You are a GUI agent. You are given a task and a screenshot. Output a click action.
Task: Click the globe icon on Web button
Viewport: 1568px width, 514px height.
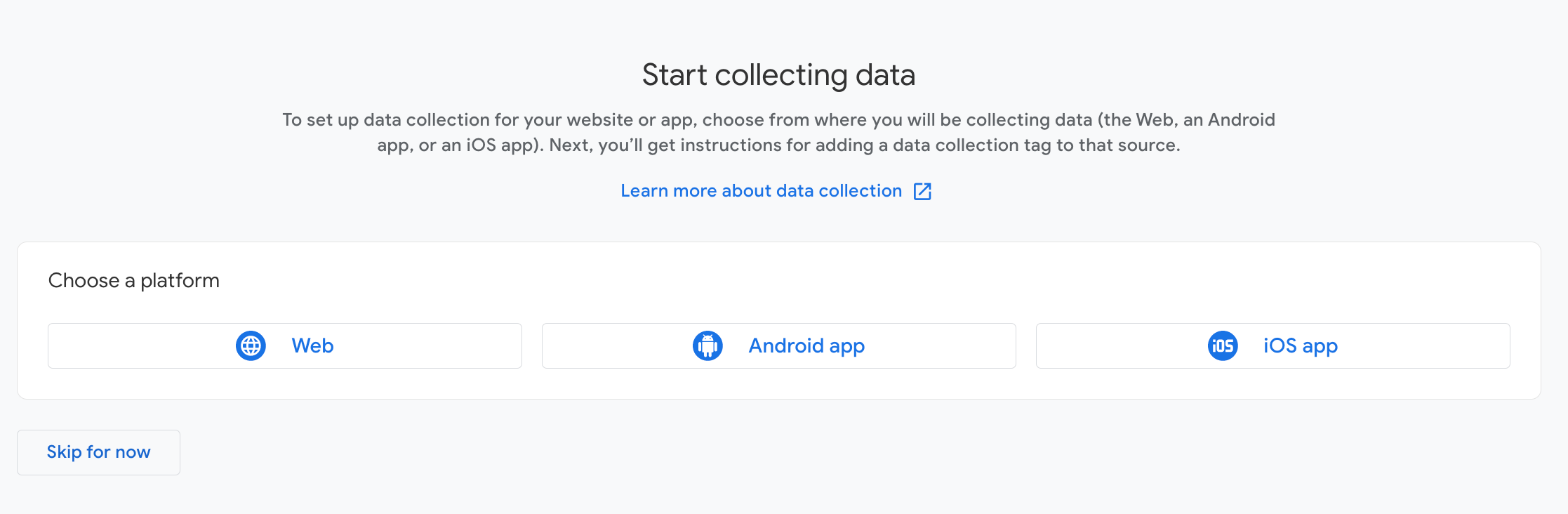coord(251,346)
